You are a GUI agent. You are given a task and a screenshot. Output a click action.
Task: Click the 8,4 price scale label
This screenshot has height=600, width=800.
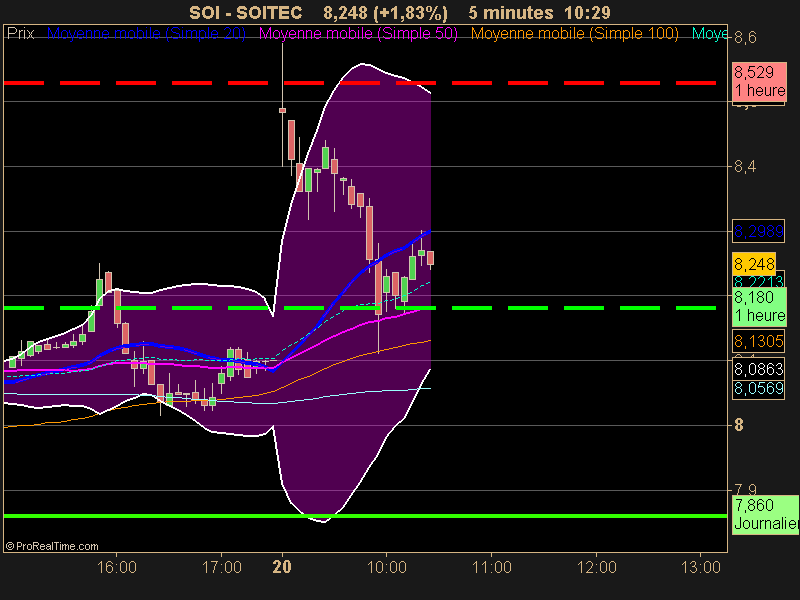(x=745, y=167)
